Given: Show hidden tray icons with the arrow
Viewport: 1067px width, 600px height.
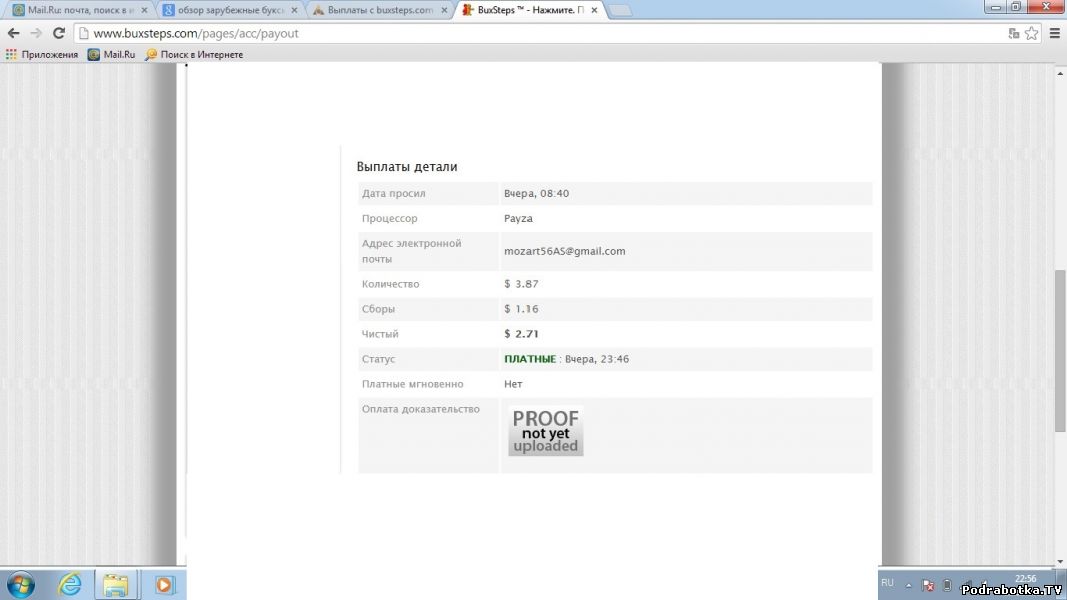Looking at the screenshot, I should pos(909,584).
